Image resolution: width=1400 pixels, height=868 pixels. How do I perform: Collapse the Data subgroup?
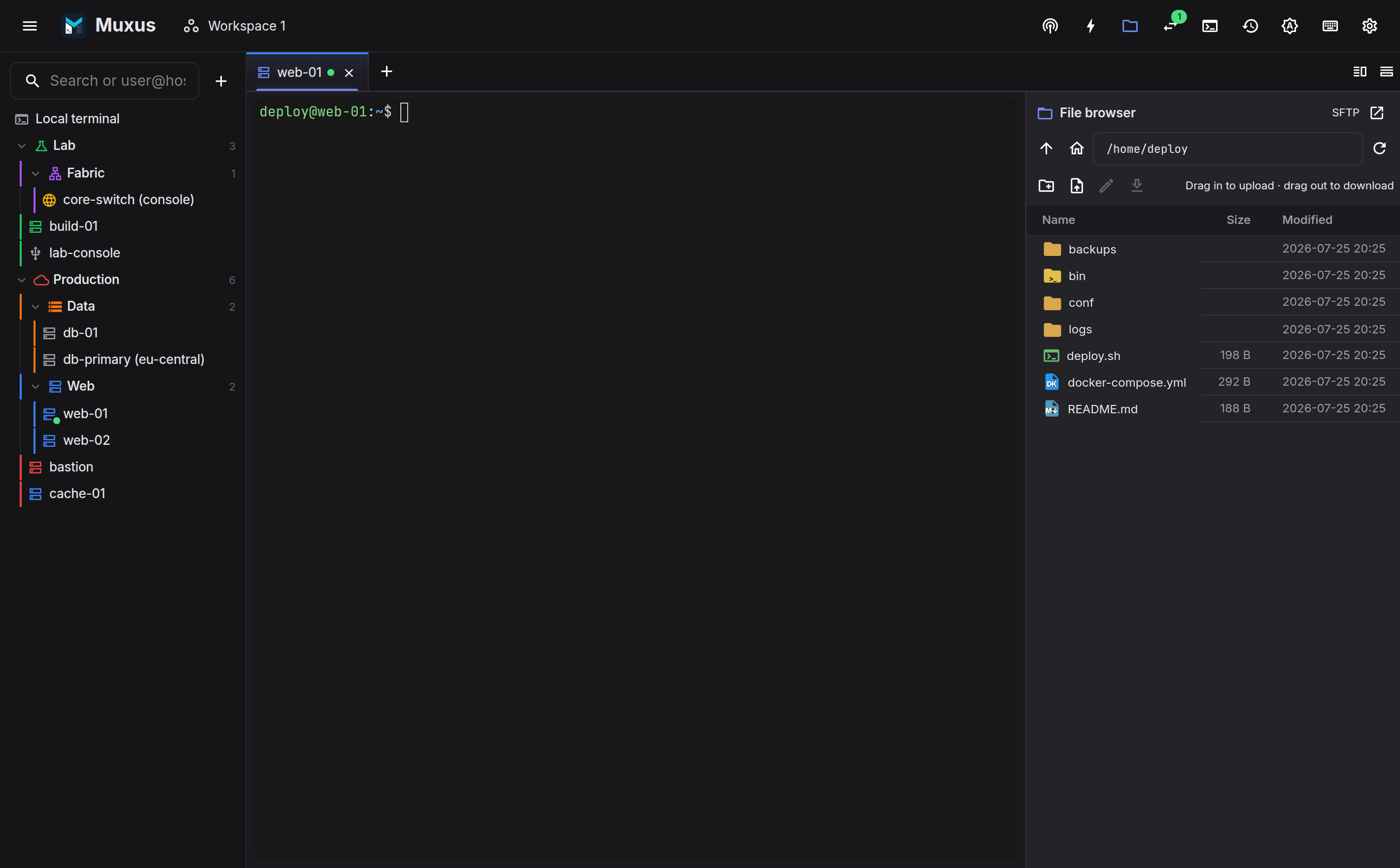pos(35,307)
